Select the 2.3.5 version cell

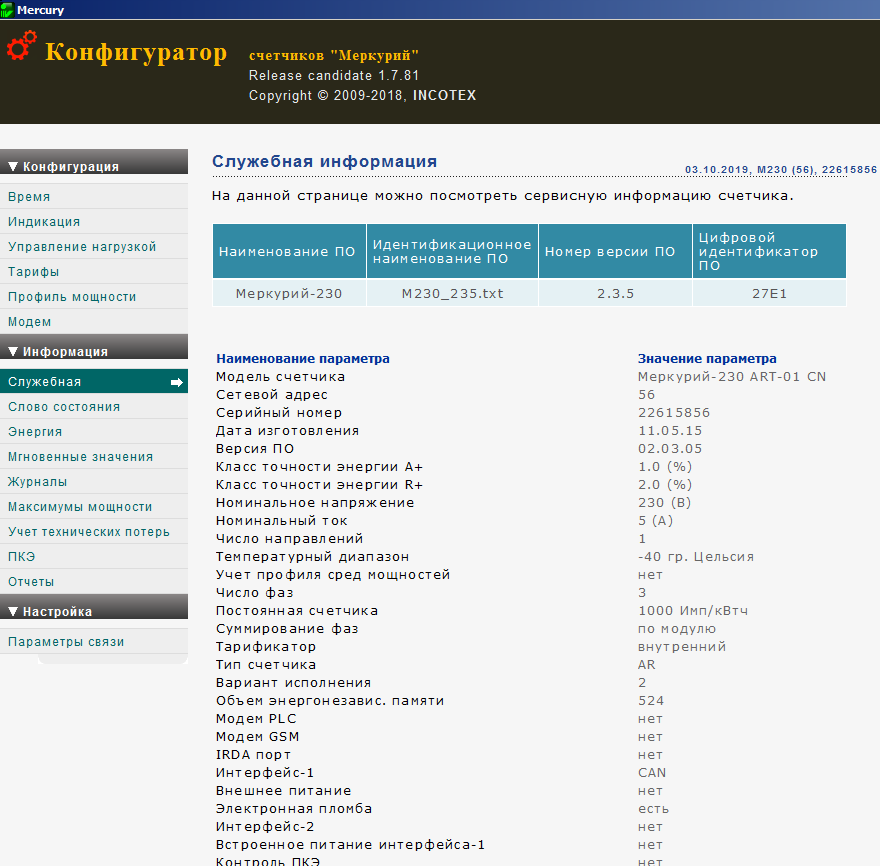click(615, 294)
